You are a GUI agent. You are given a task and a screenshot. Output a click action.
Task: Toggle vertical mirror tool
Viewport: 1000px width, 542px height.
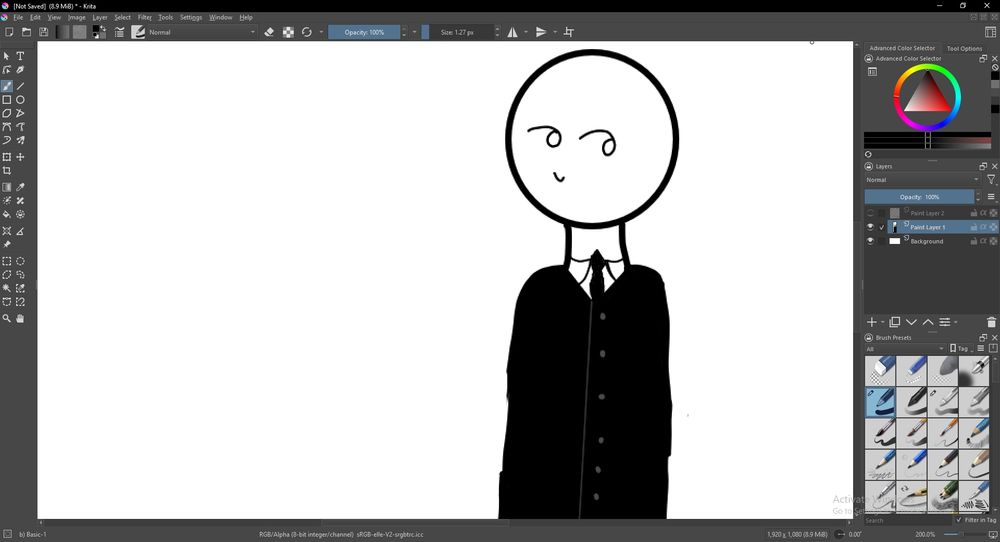[541, 32]
